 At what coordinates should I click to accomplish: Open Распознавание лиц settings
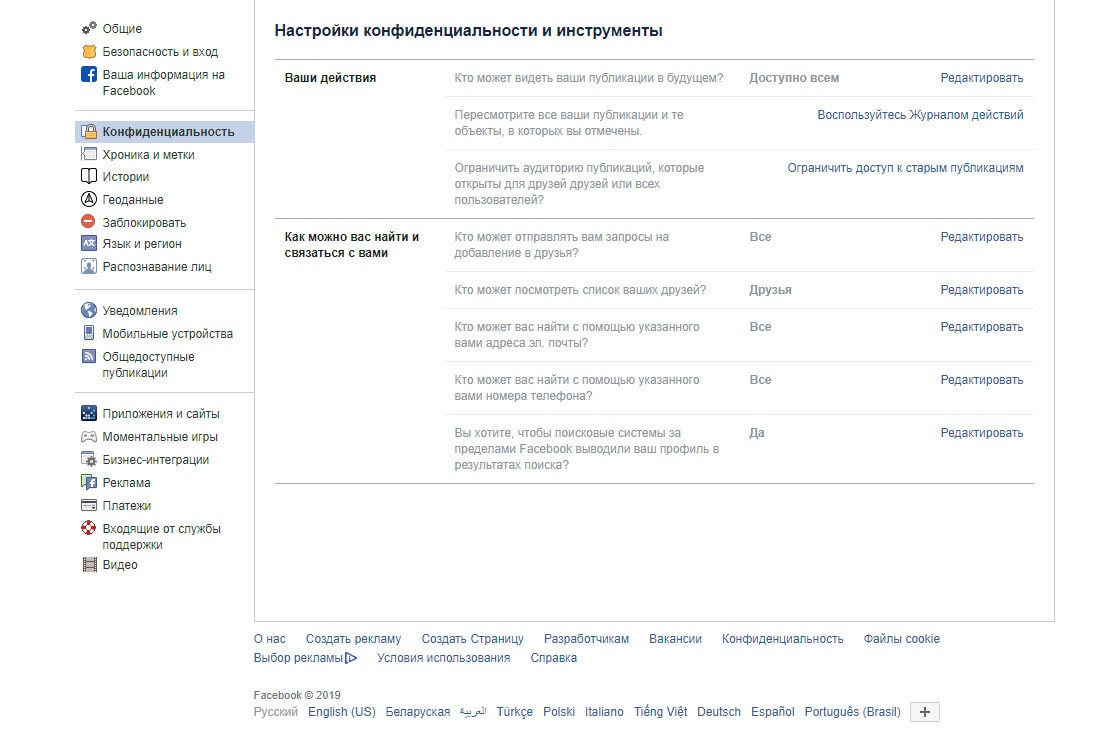(156, 267)
